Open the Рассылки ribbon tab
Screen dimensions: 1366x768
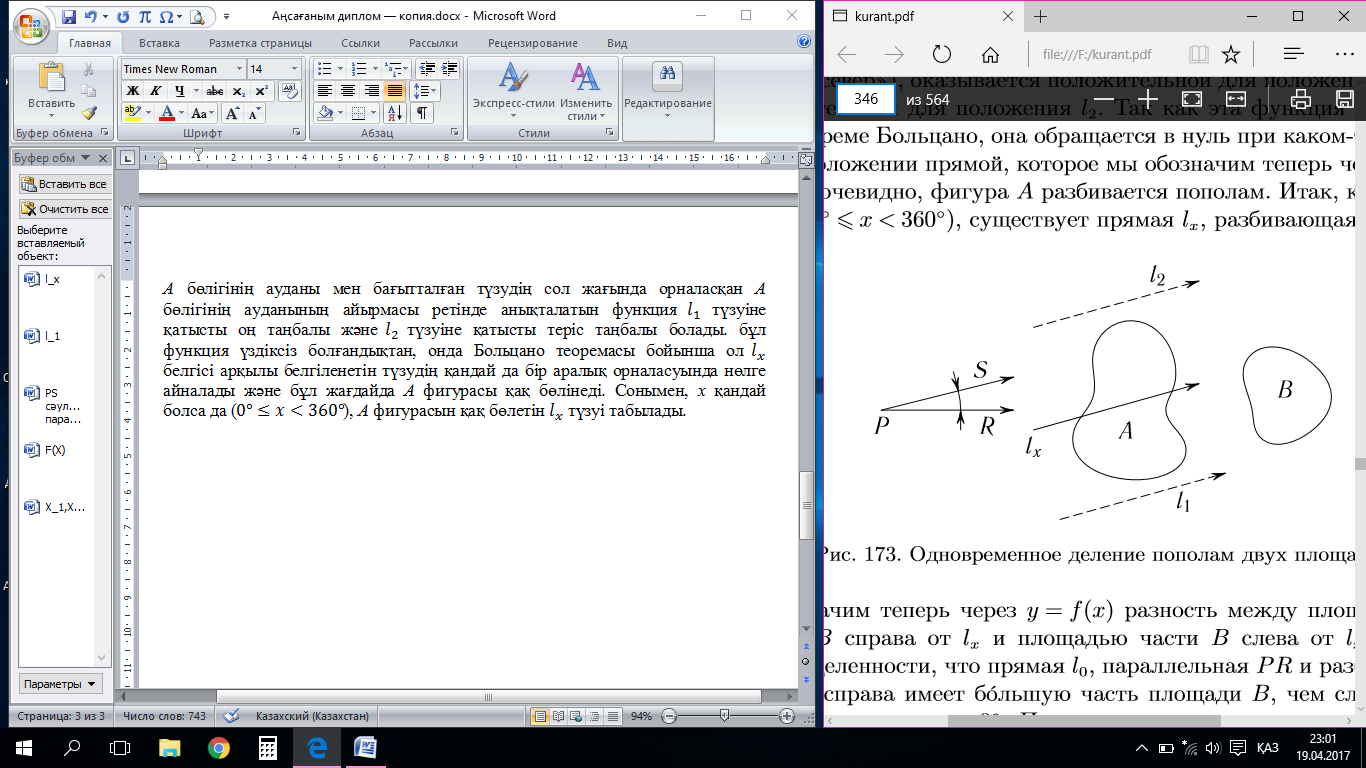coord(433,43)
